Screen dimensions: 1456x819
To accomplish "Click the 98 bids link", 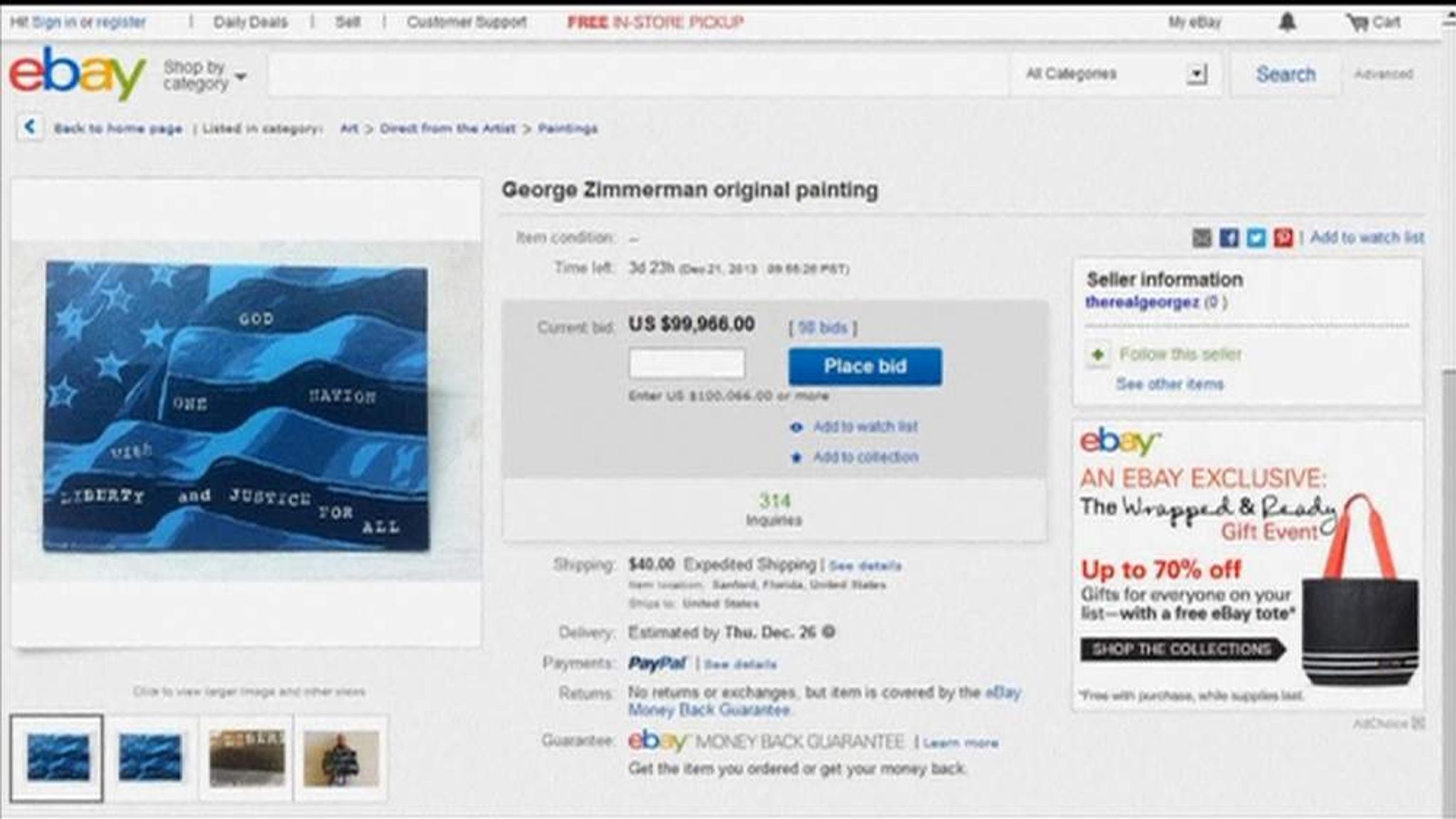I will click(823, 328).
